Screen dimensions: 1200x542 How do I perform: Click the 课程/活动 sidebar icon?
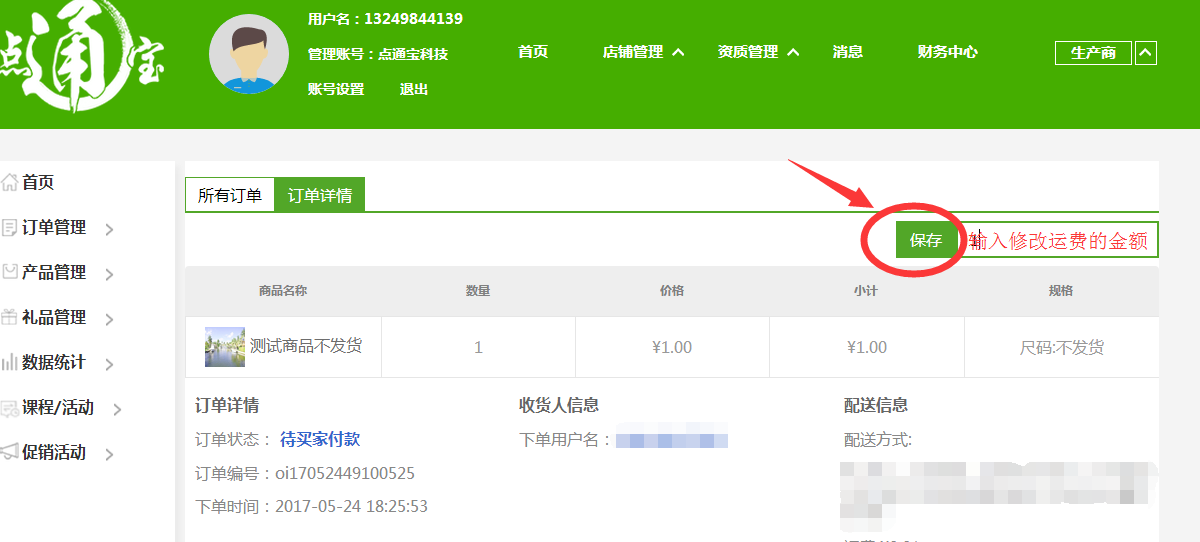click(10, 408)
